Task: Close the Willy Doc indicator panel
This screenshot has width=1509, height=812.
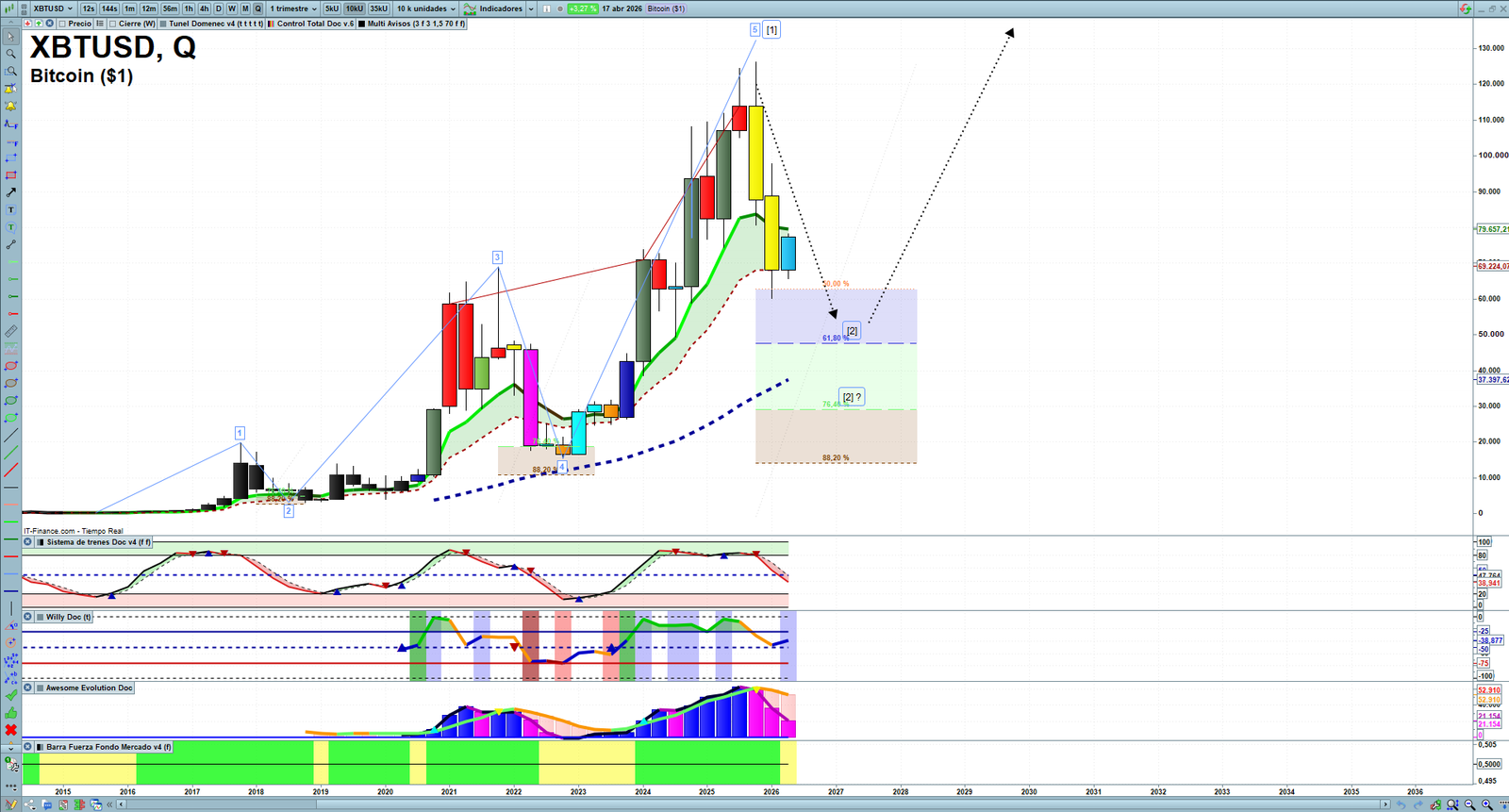Action: [x=27, y=617]
